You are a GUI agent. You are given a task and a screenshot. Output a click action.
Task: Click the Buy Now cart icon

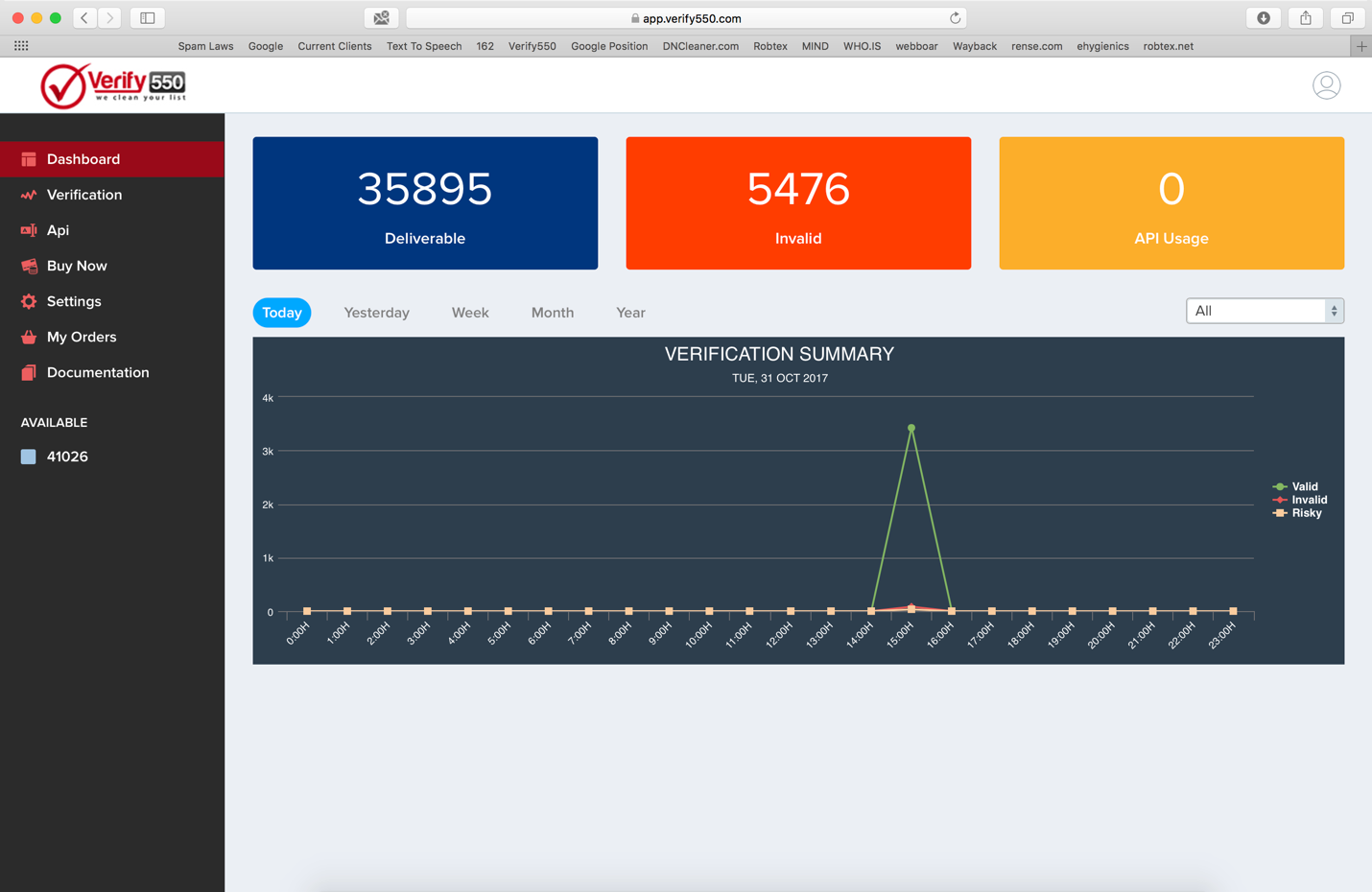click(x=29, y=266)
